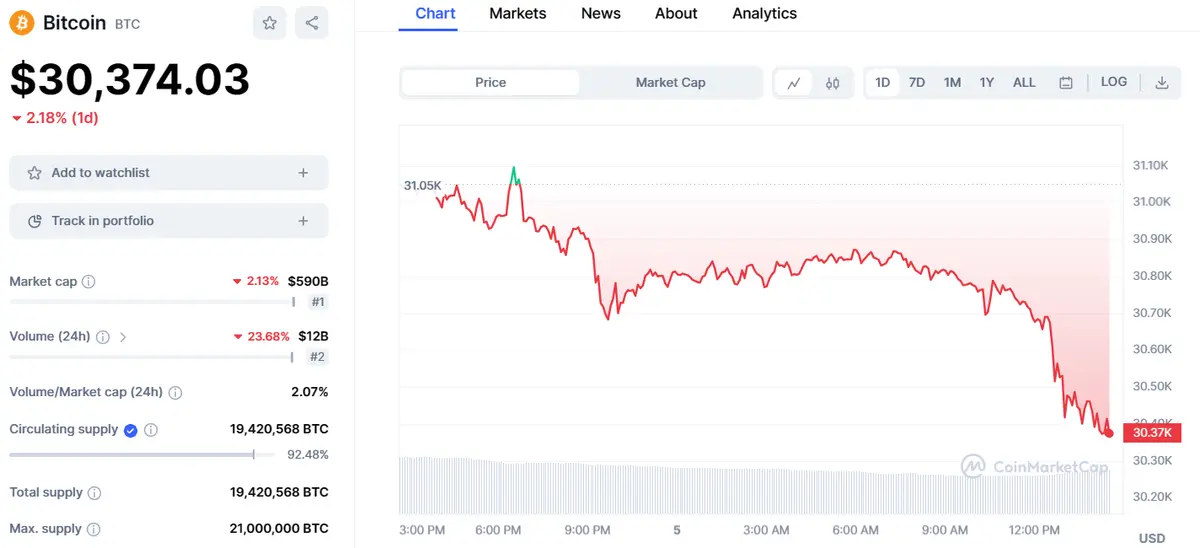The height and width of the screenshot is (548, 1200).
Task: Click the star favorite icon beside Bitcoin
Action: (270, 22)
